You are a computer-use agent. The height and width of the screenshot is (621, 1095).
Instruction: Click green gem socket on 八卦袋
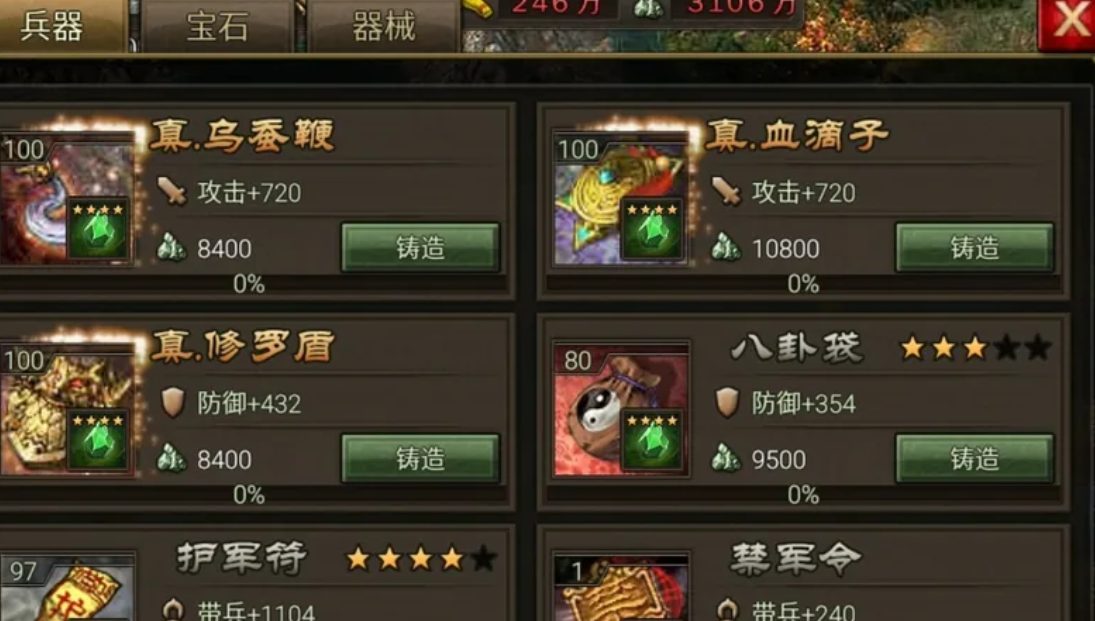click(652, 441)
